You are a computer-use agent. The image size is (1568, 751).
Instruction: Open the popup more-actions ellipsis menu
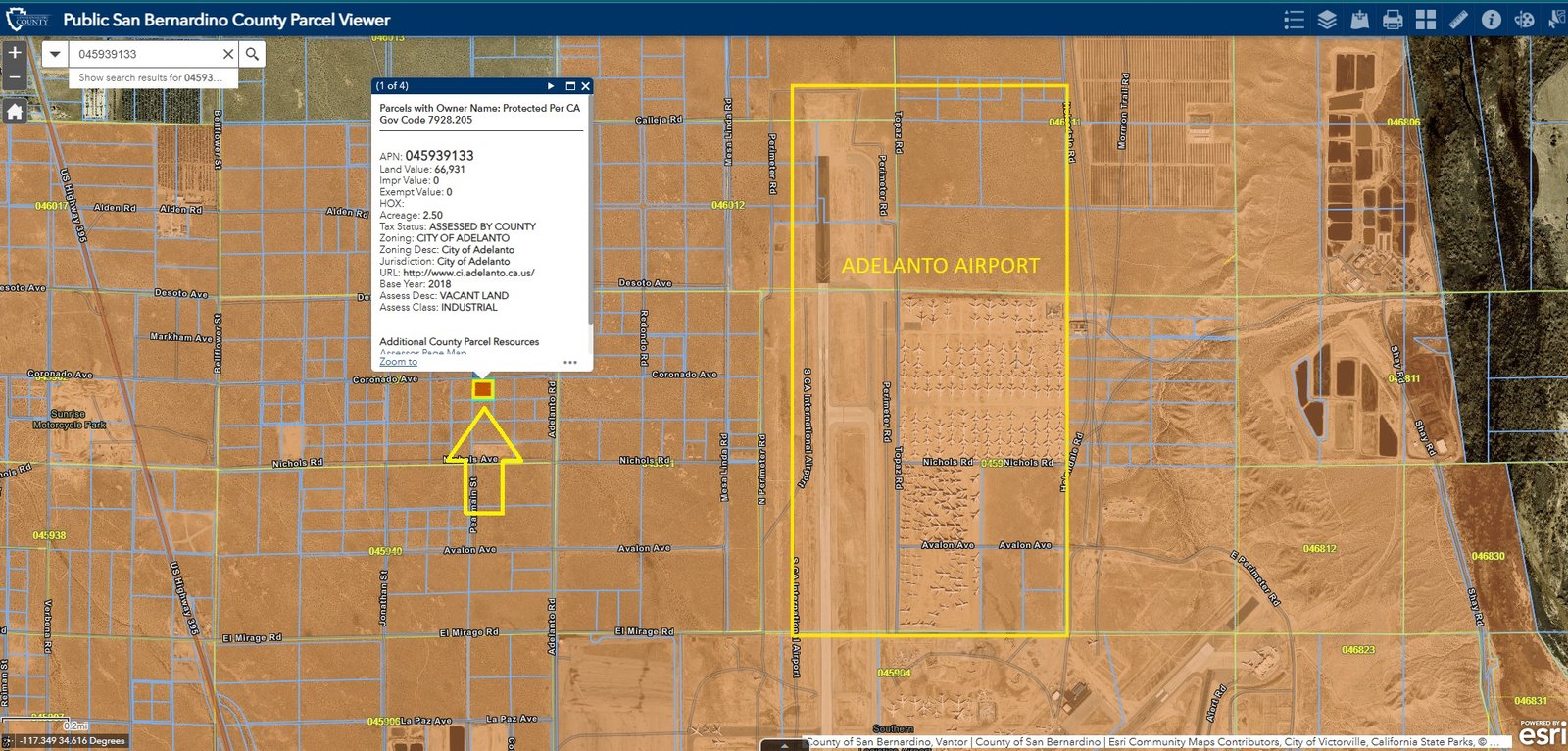click(570, 362)
